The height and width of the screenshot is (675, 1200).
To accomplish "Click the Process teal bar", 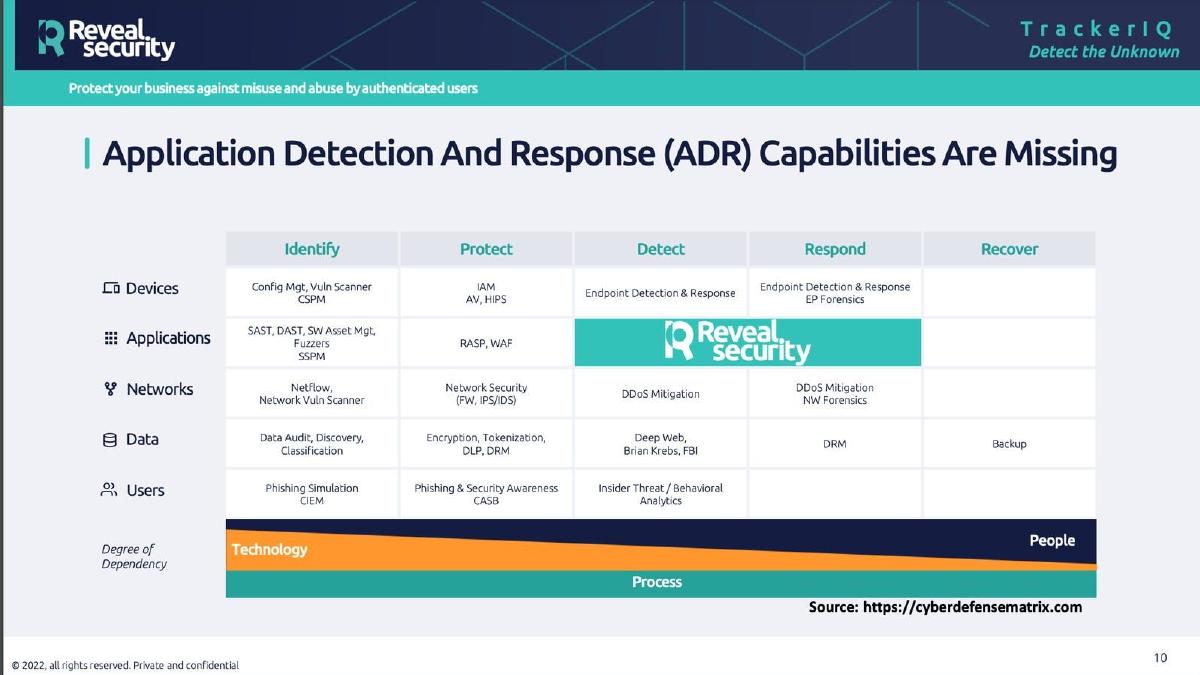I will [661, 583].
